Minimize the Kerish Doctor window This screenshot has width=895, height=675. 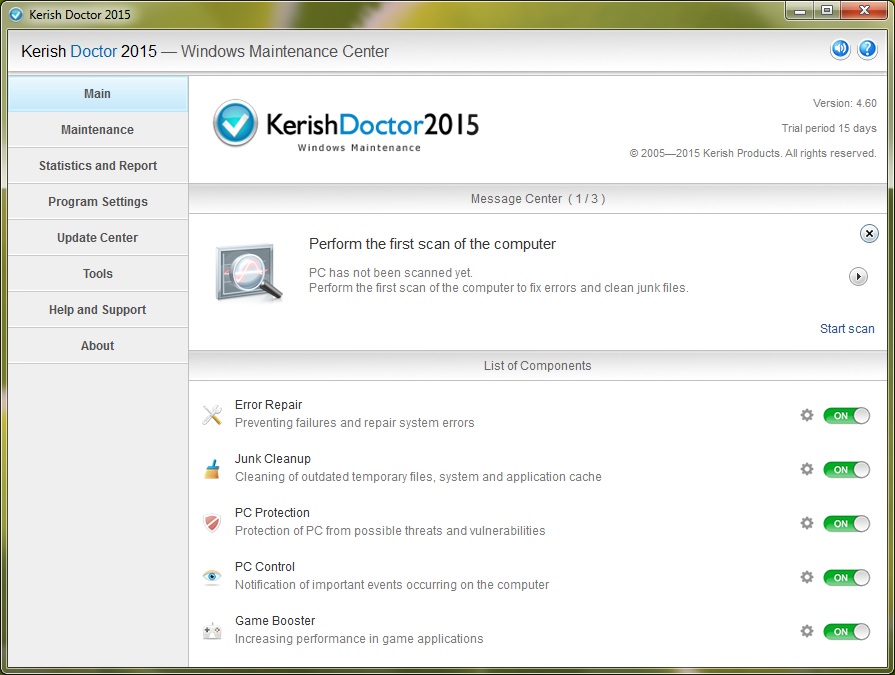tap(800, 10)
